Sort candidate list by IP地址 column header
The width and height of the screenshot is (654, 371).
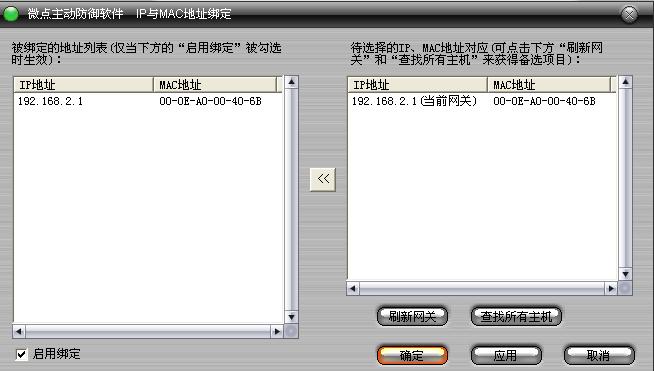(x=418, y=85)
